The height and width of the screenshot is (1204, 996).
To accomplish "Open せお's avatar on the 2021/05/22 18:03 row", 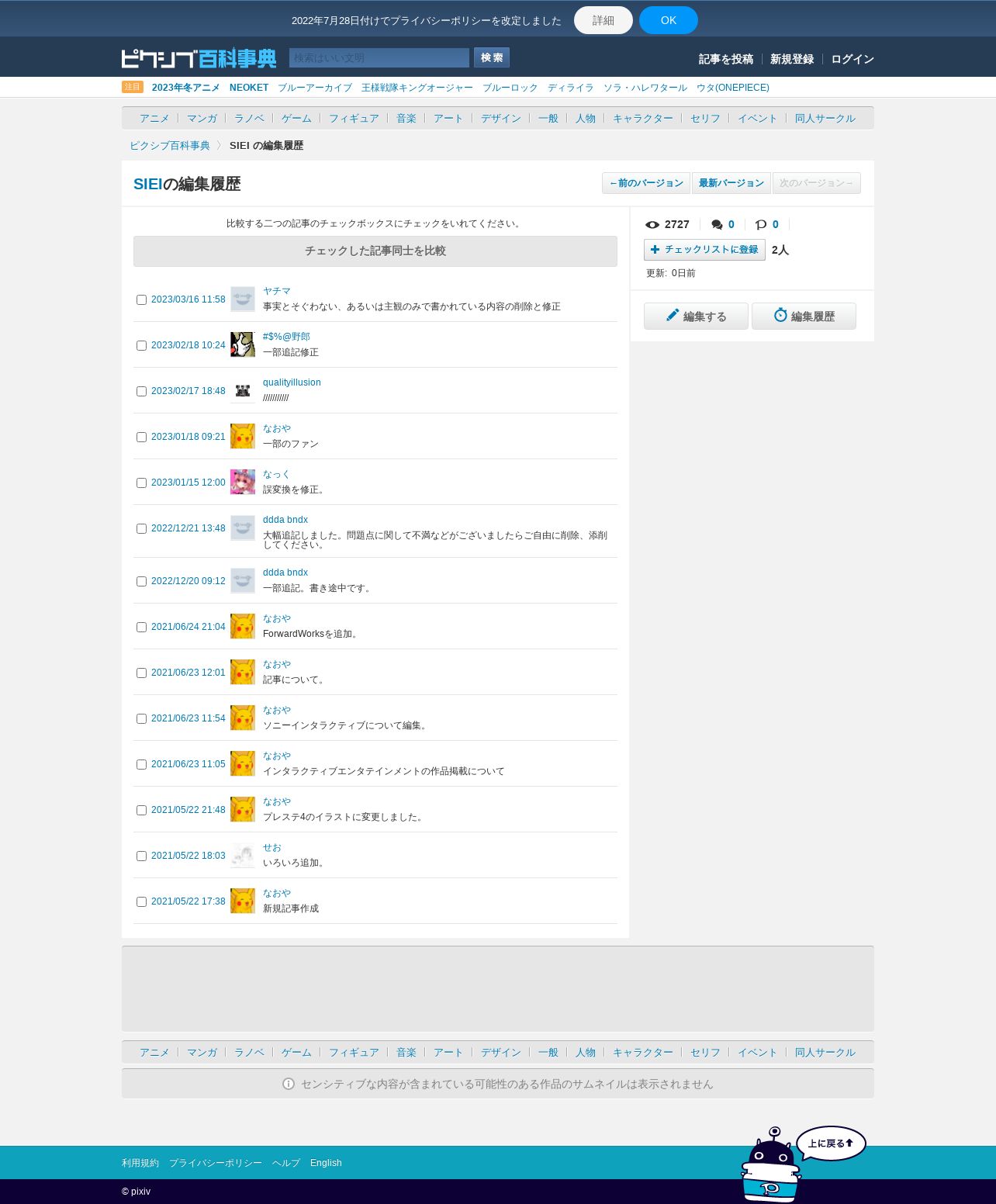I will tap(243, 856).
